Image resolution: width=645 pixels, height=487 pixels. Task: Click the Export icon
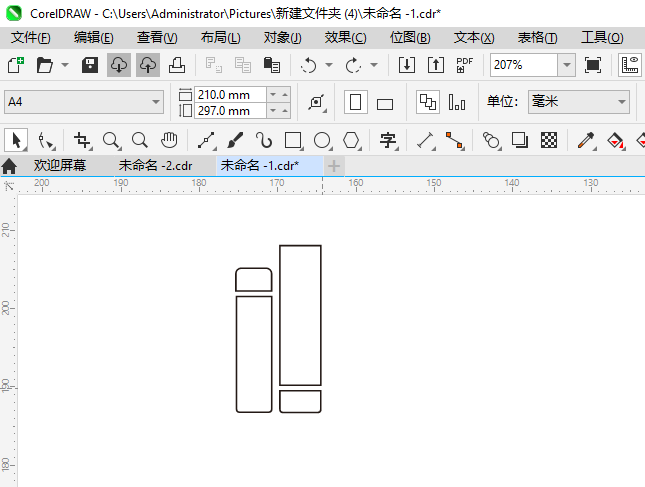click(436, 65)
